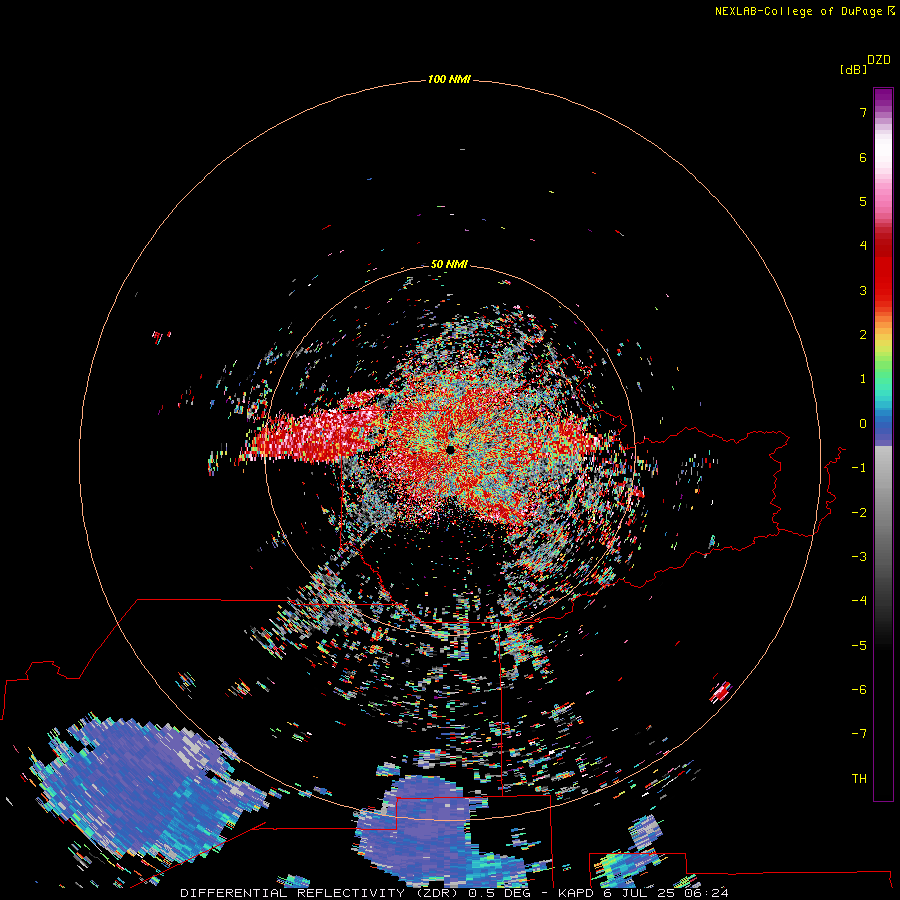900x900 pixels.
Task: Click the black radar site dot at center
Action: click(451, 449)
